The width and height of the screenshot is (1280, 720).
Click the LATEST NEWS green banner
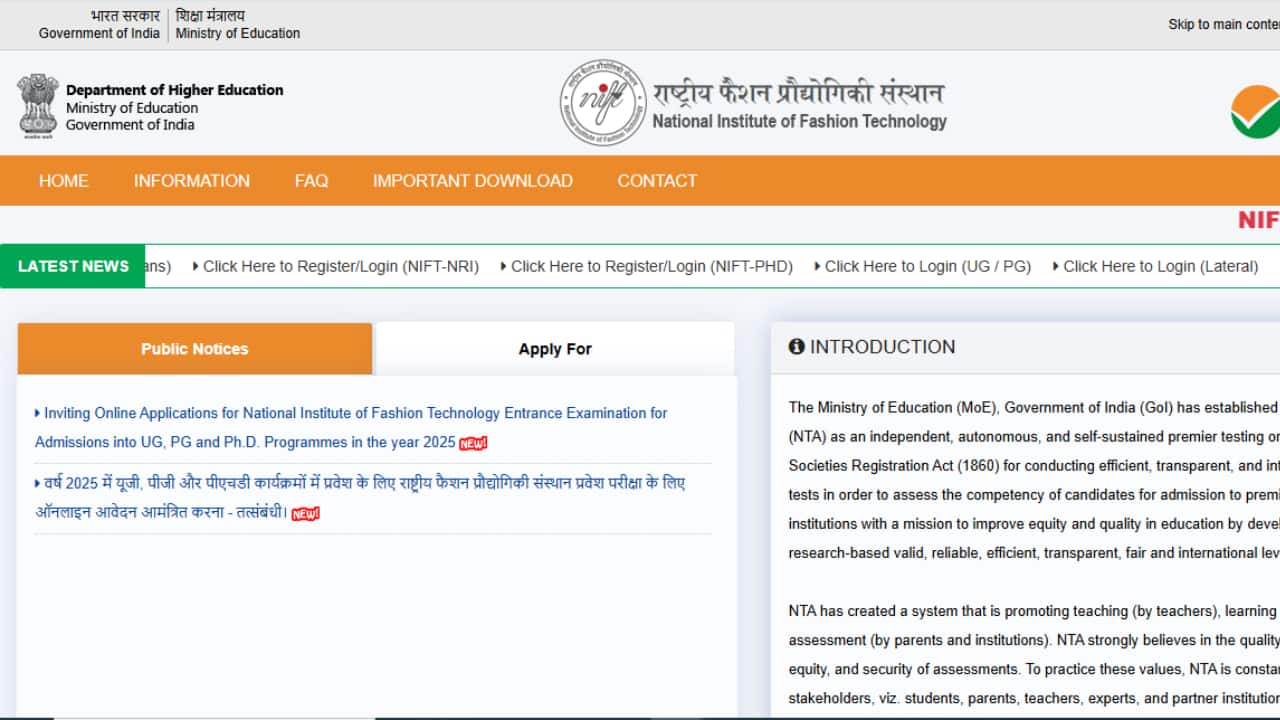click(73, 266)
